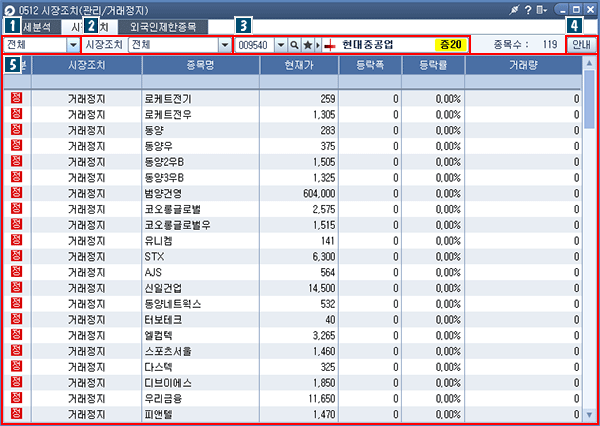Click the red 정 icon for STX
The image size is (600, 426).
click(x=16, y=256)
